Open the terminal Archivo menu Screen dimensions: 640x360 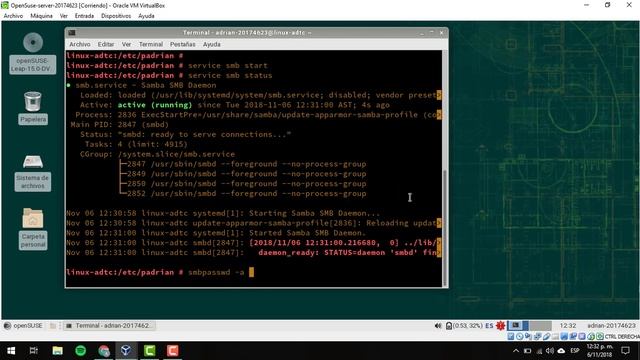point(80,44)
